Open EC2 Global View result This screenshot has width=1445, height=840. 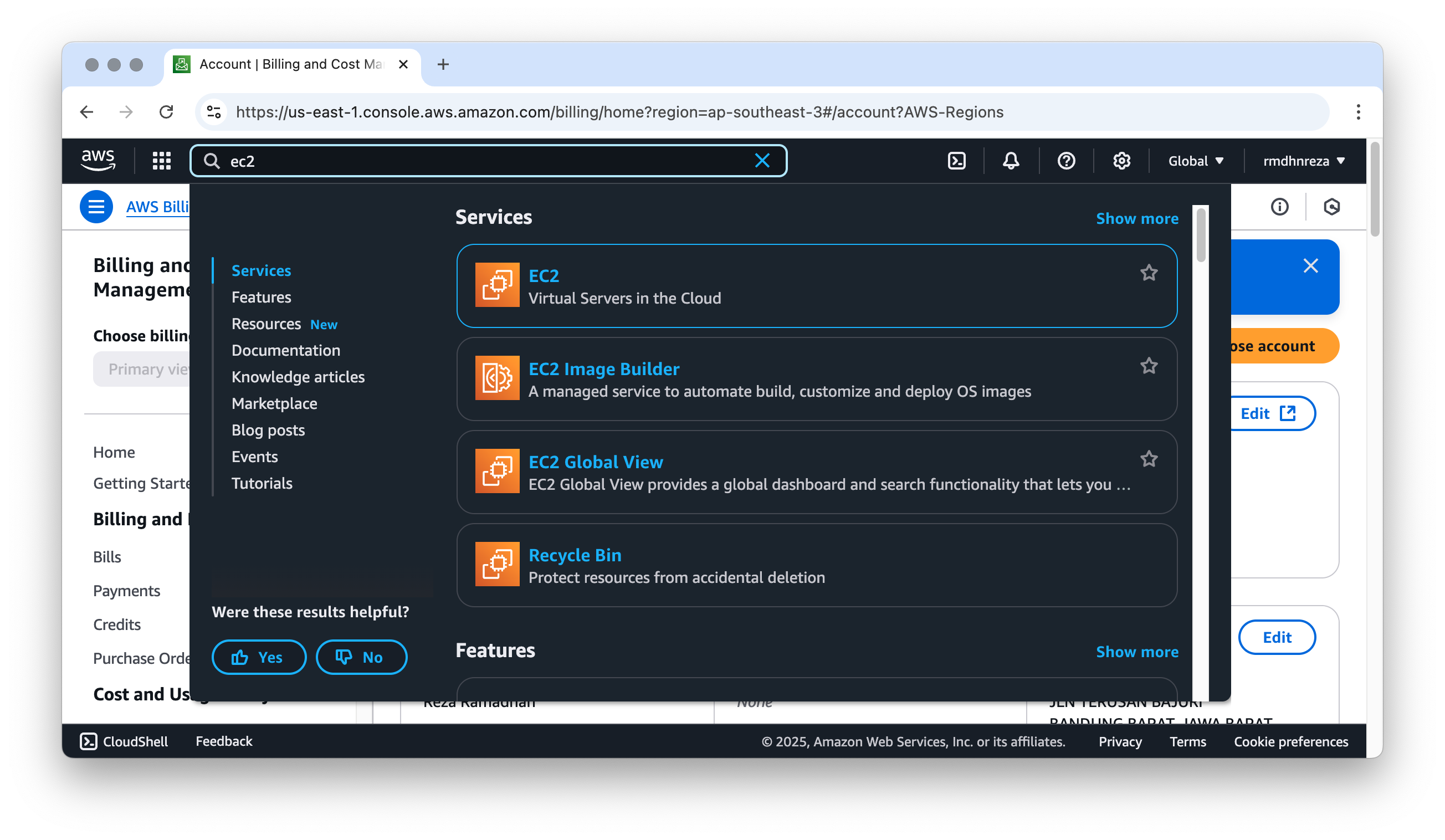point(817,472)
